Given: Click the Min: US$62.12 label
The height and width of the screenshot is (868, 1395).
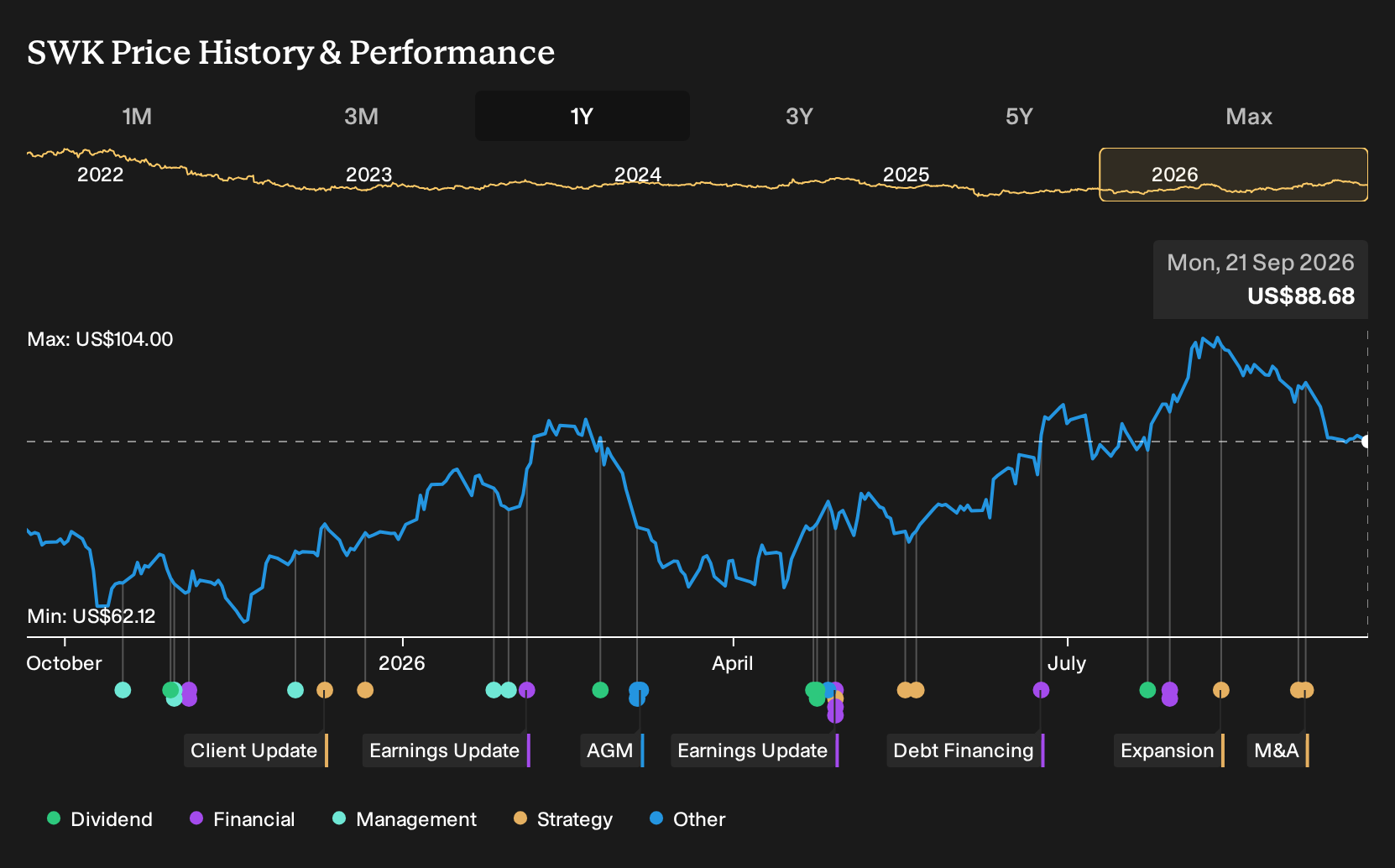Looking at the screenshot, I should pos(91,616).
